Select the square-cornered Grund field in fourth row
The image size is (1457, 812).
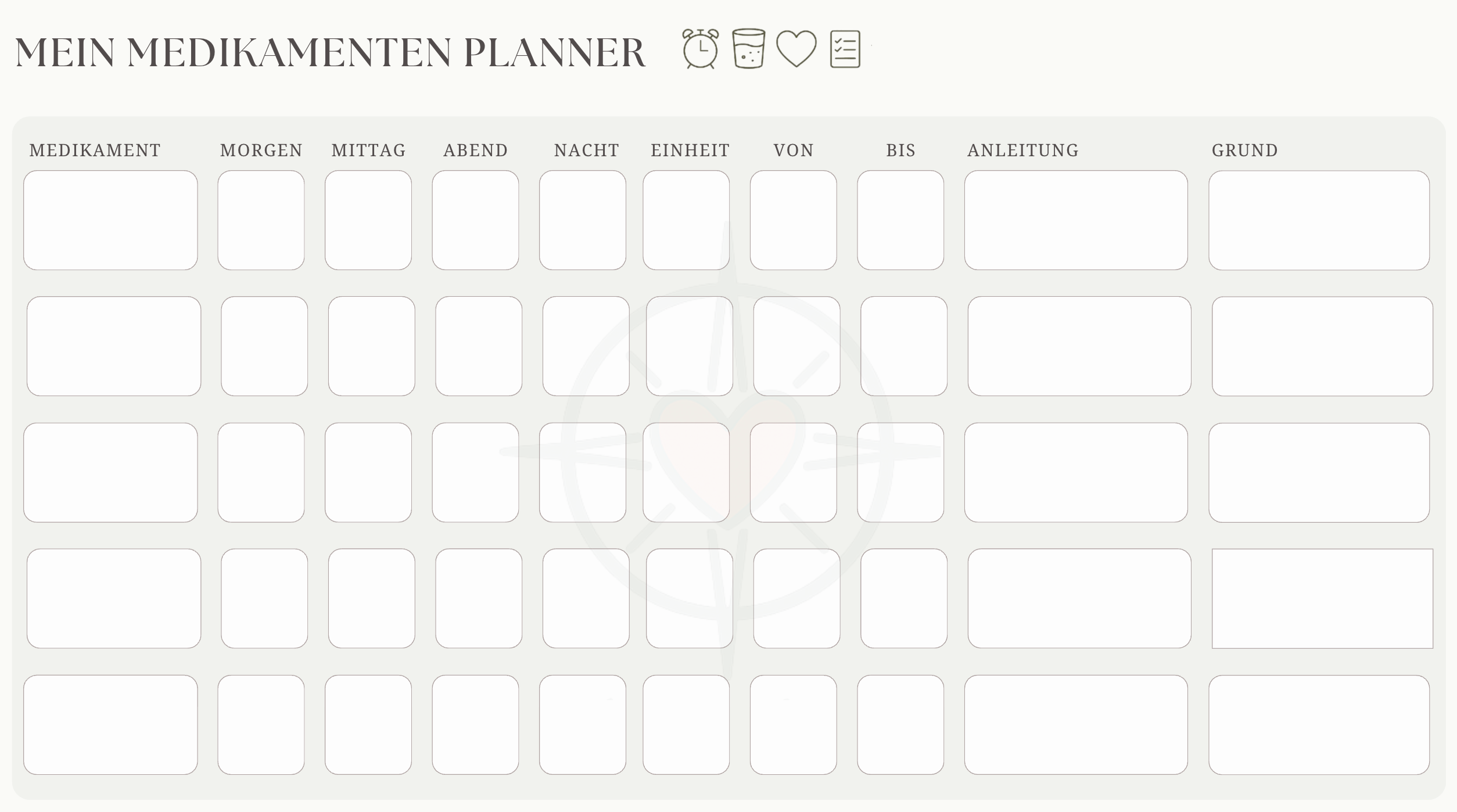1323,598
